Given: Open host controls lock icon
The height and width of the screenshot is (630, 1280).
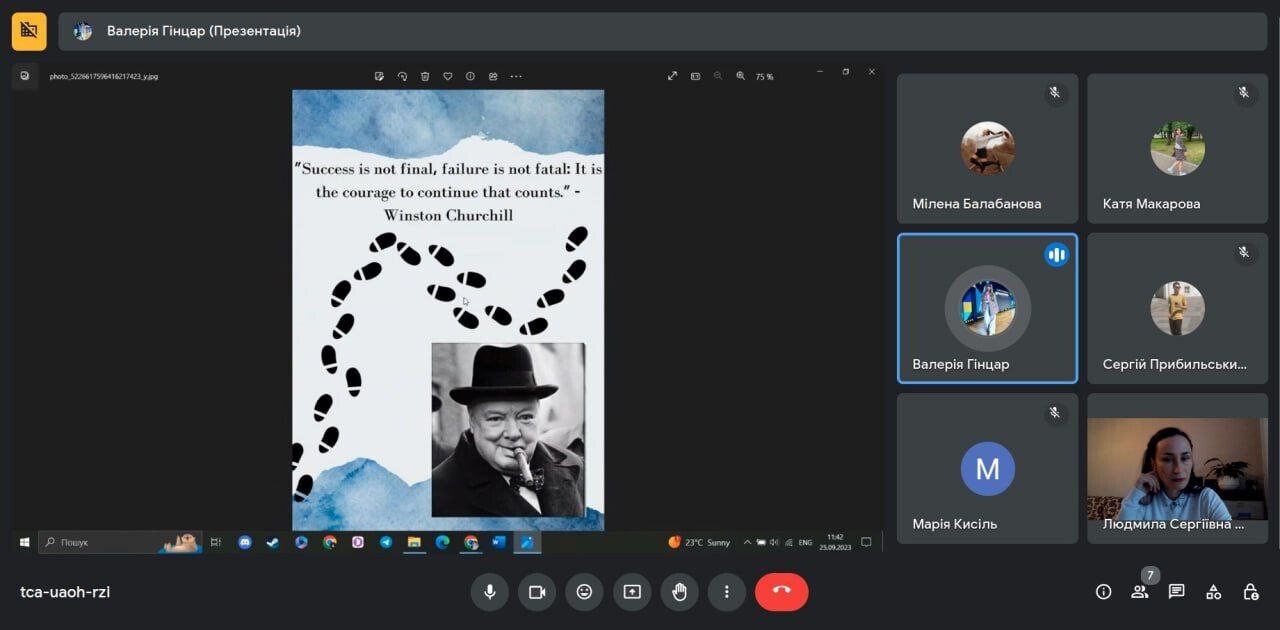Looking at the screenshot, I should coord(1250,592).
